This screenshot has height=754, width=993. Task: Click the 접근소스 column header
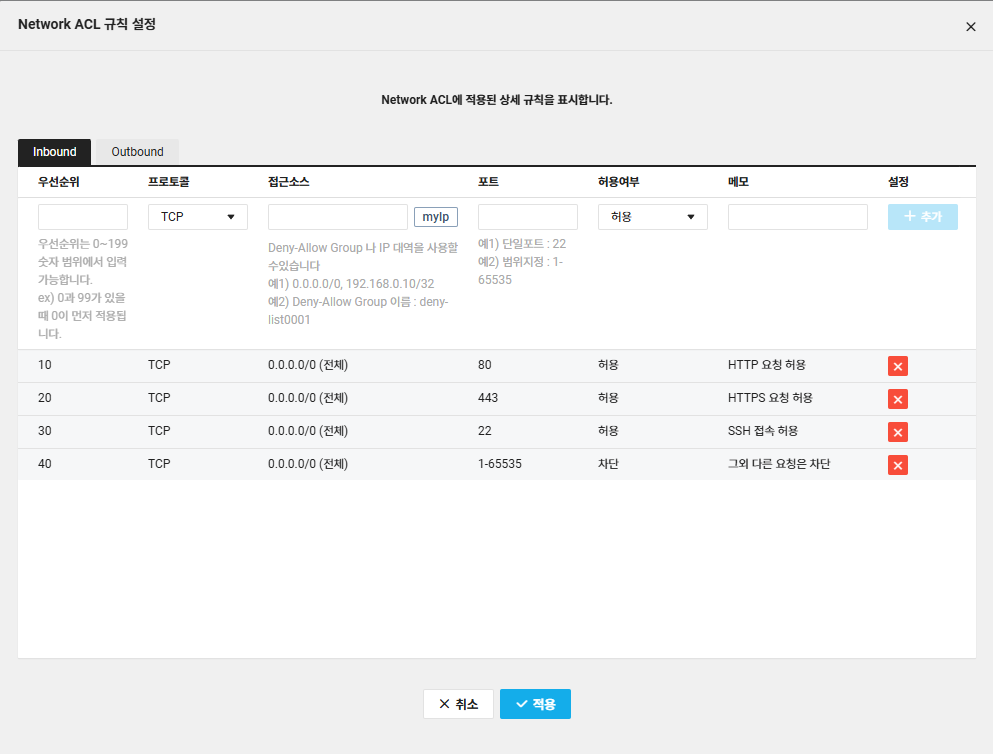(288, 182)
